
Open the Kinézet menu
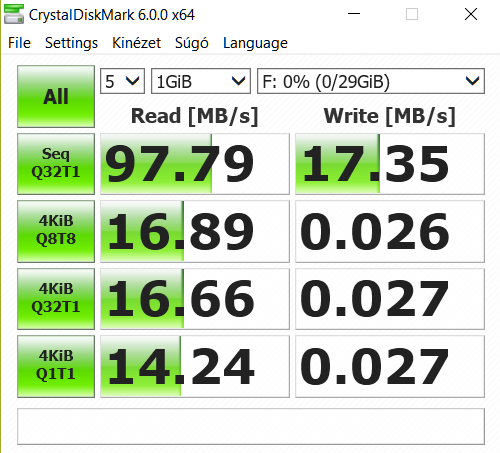[x=136, y=43]
